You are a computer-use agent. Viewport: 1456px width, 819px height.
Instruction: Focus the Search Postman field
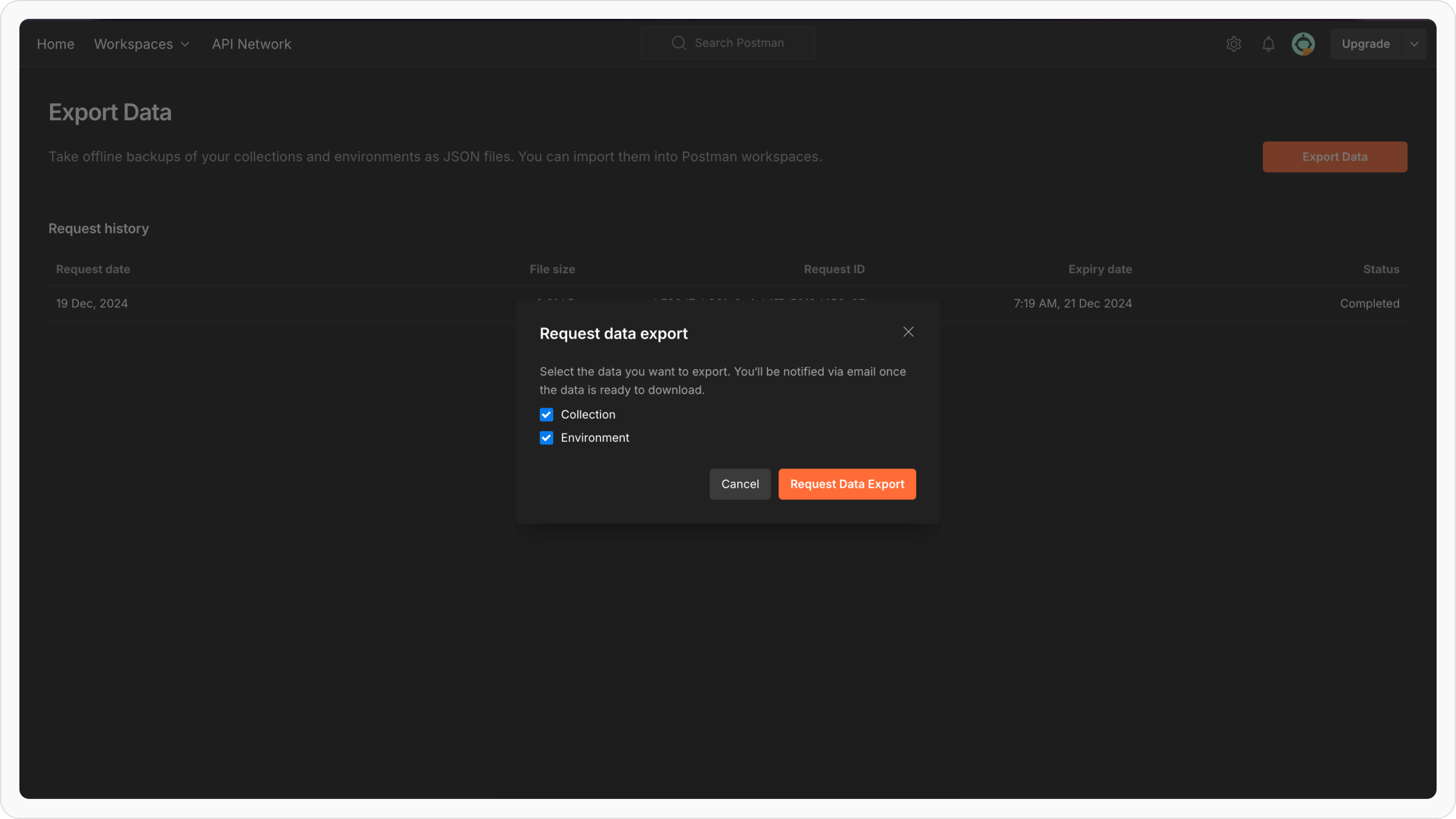(x=739, y=43)
